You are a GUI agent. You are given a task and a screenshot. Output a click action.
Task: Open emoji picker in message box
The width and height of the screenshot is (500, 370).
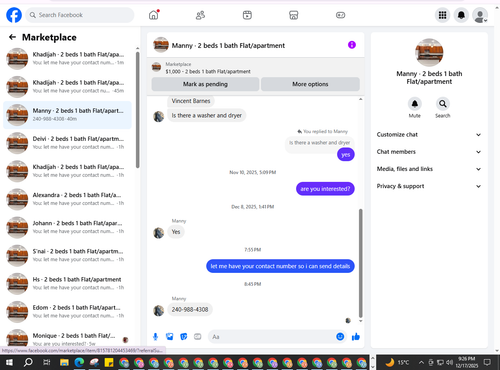pos(340,337)
